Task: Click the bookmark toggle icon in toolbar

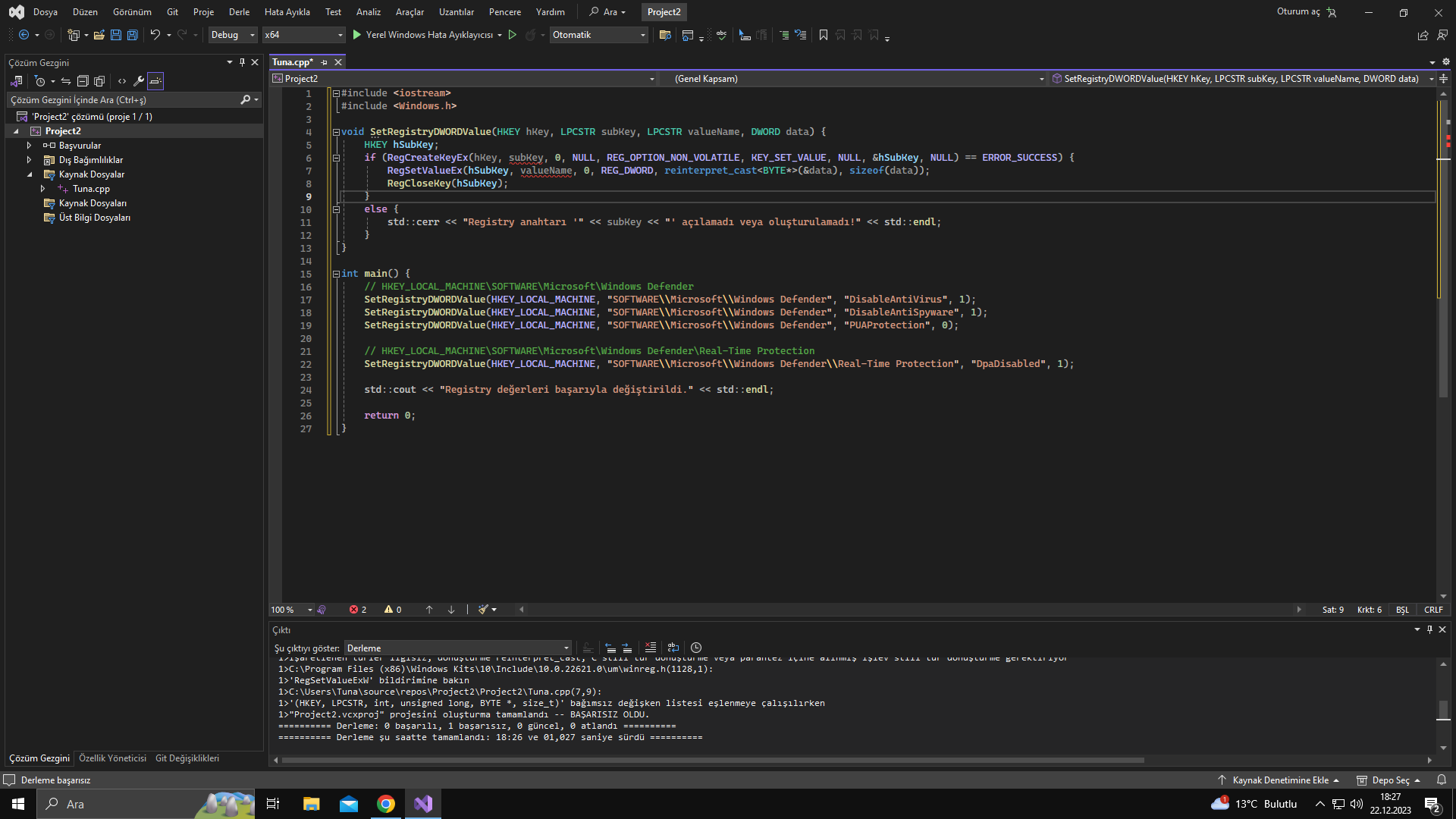Action: coord(824,35)
